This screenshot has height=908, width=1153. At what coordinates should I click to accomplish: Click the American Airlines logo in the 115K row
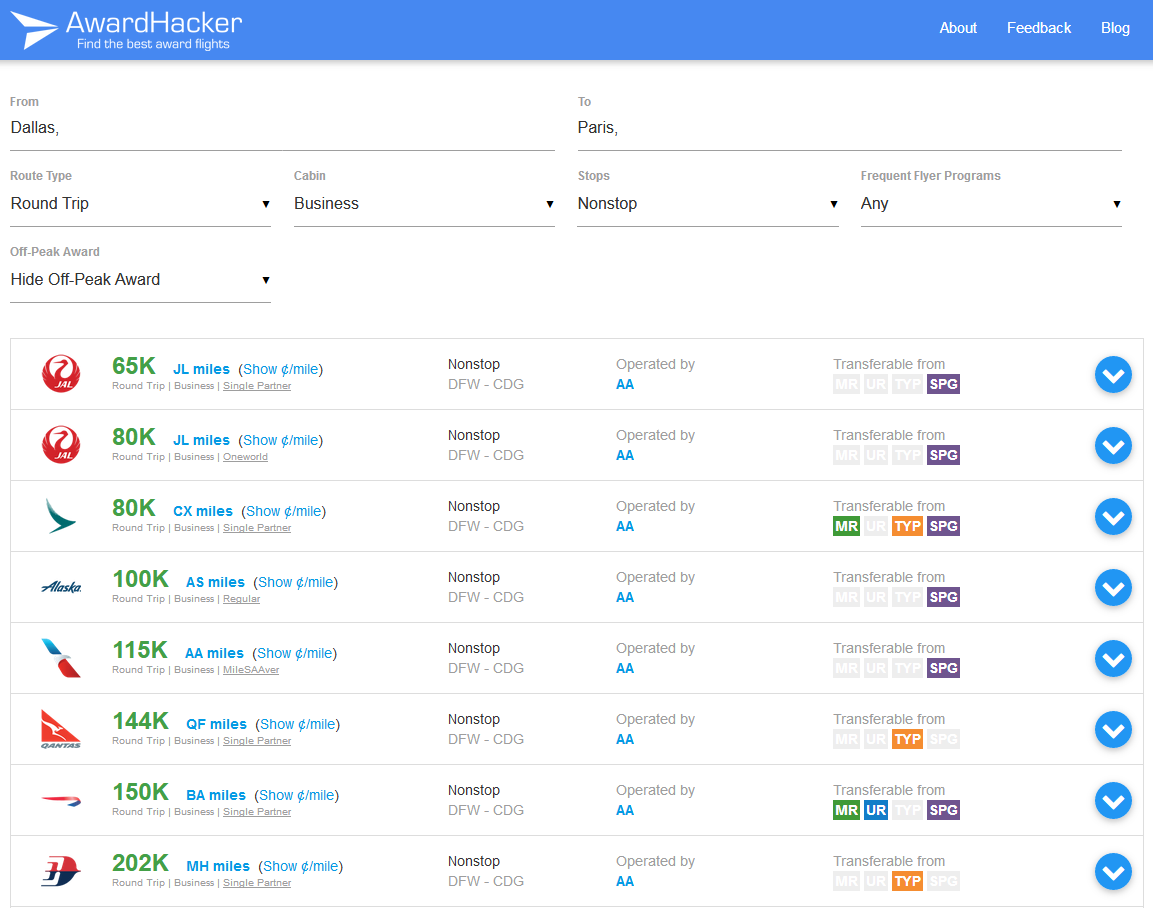(x=62, y=658)
